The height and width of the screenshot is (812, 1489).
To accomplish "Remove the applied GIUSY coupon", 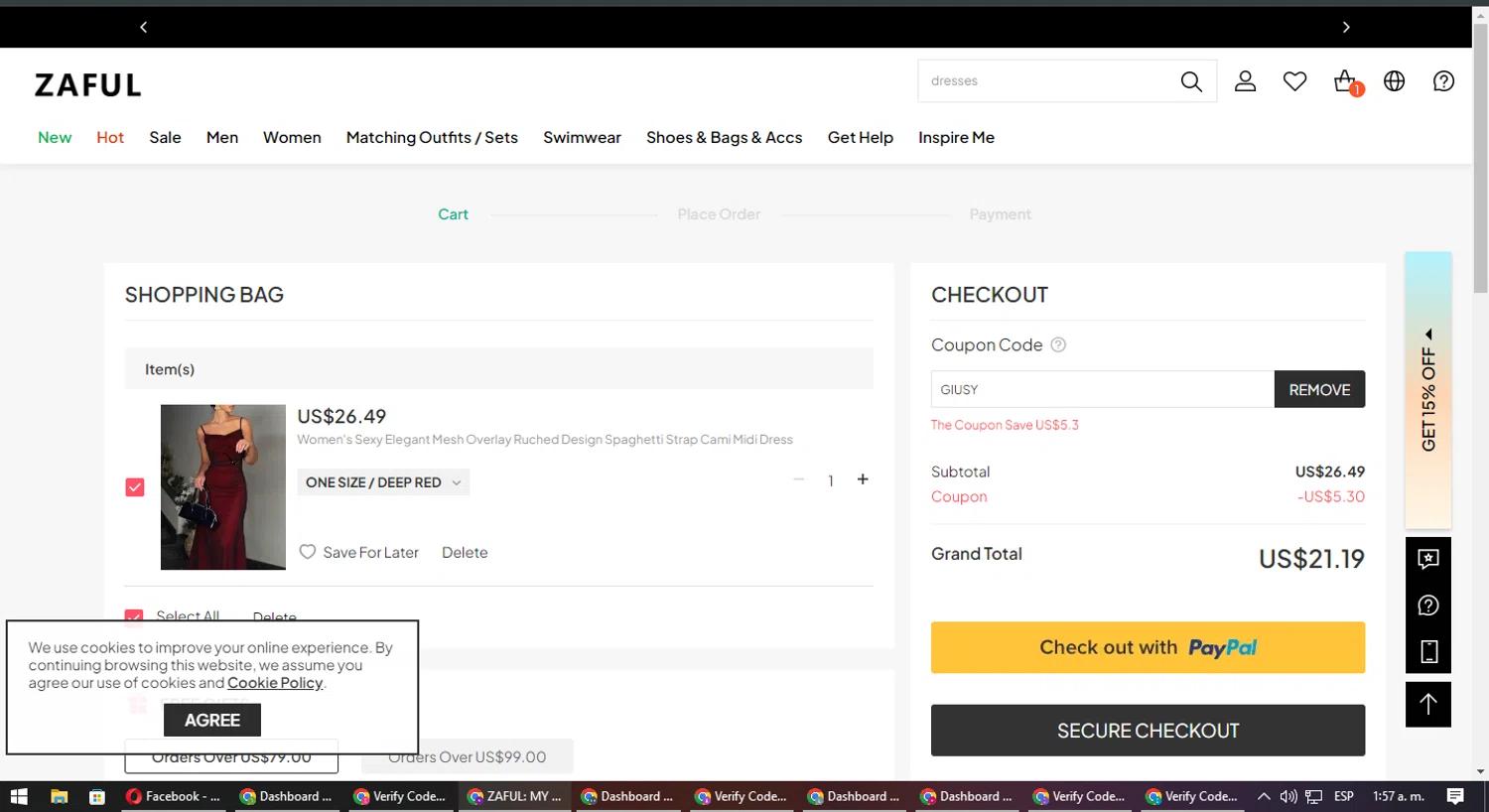I will tap(1319, 389).
